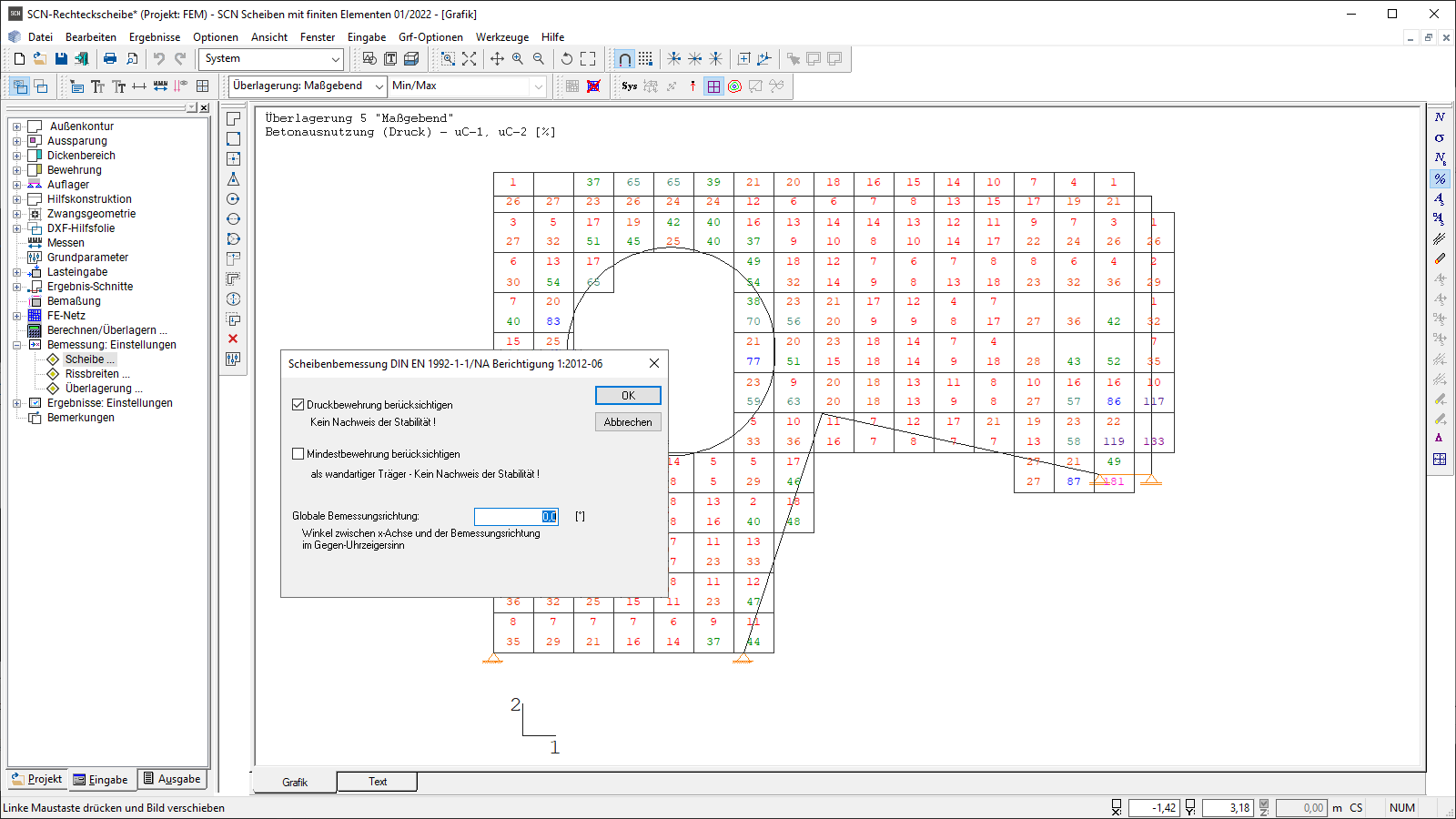Open the Min/Max dropdown
Viewport: 1456px width, 819px height.
(x=538, y=86)
